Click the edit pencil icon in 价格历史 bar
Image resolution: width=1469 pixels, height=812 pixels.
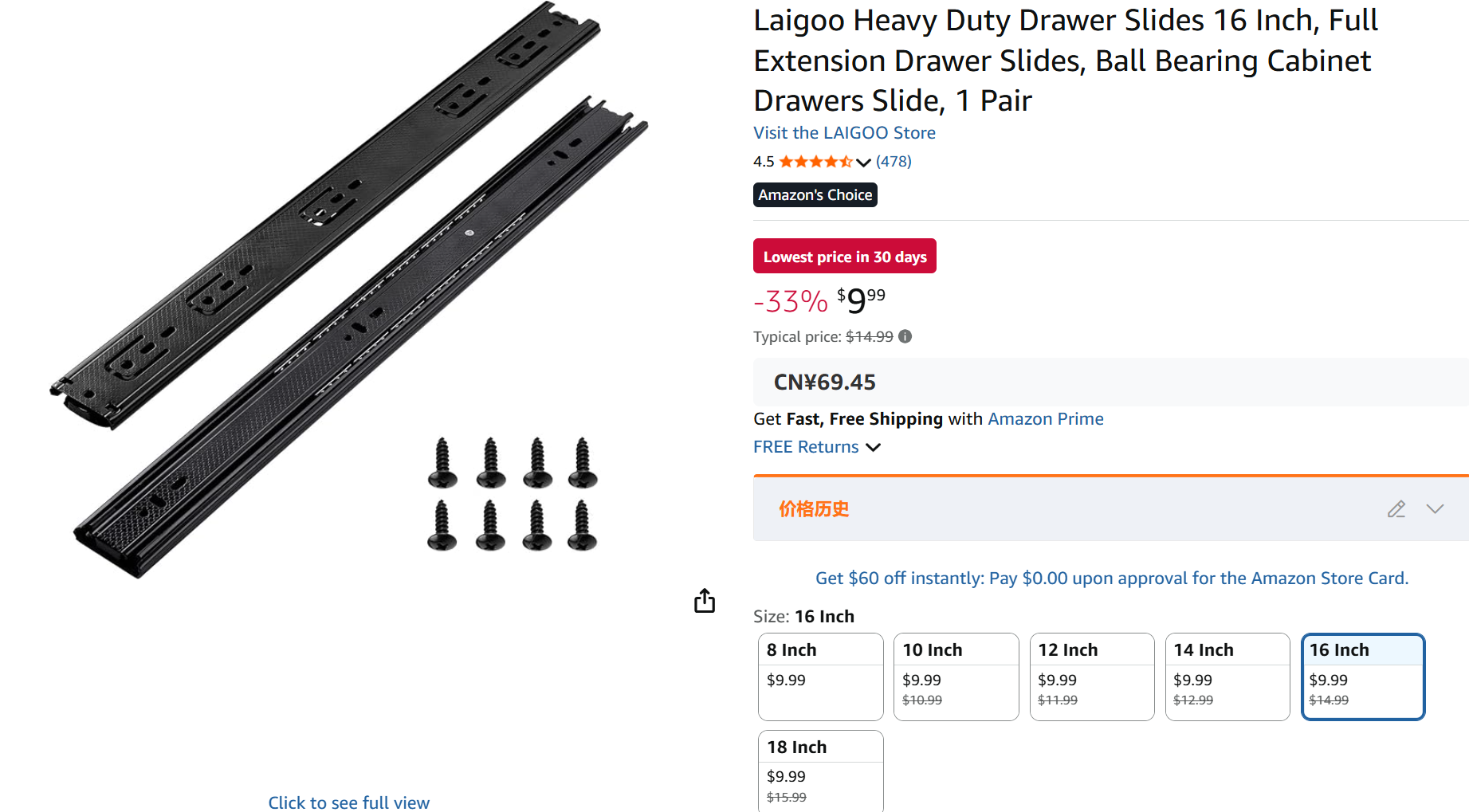coord(1396,509)
